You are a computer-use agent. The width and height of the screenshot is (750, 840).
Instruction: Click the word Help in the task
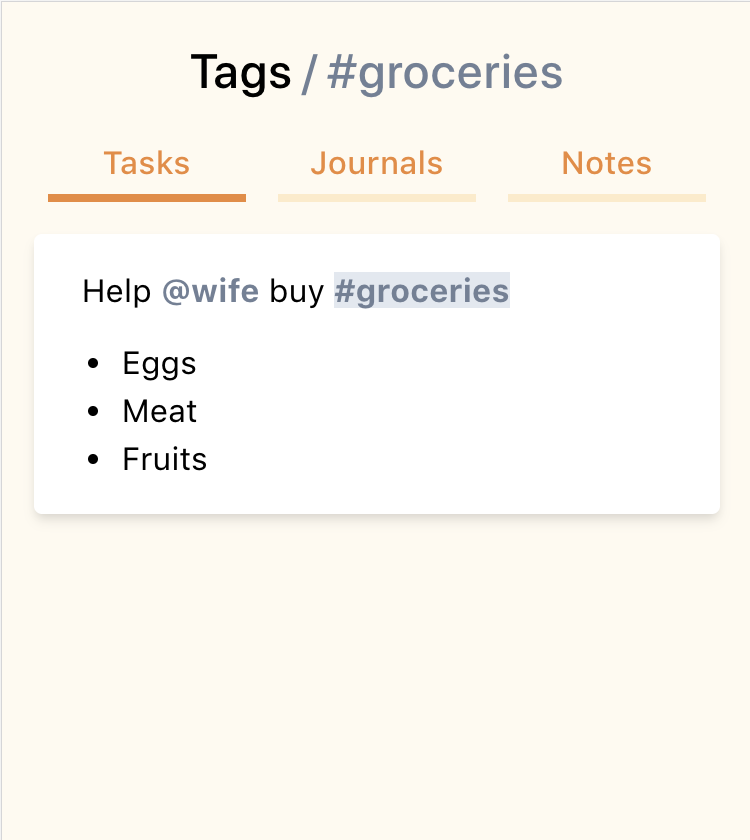[x=116, y=291]
